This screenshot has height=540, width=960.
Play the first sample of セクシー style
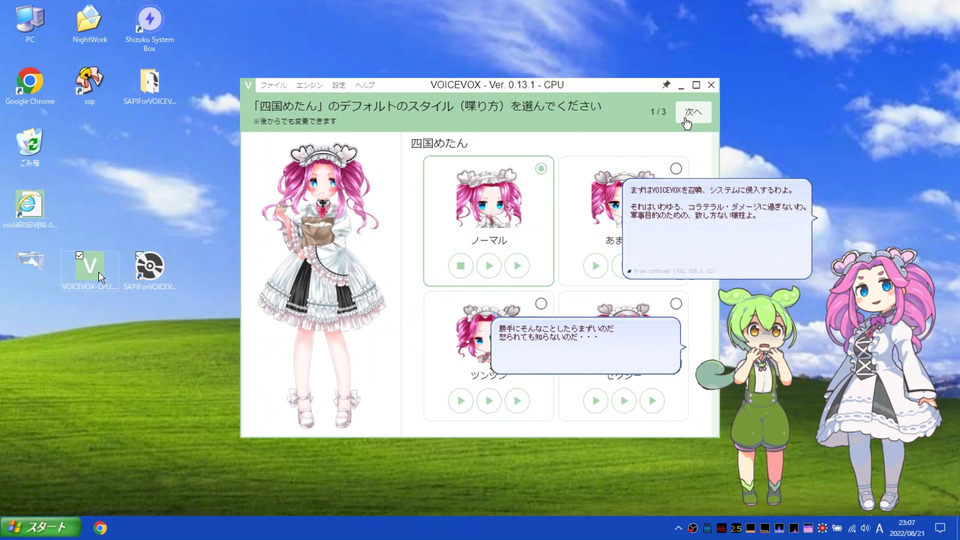tap(595, 401)
